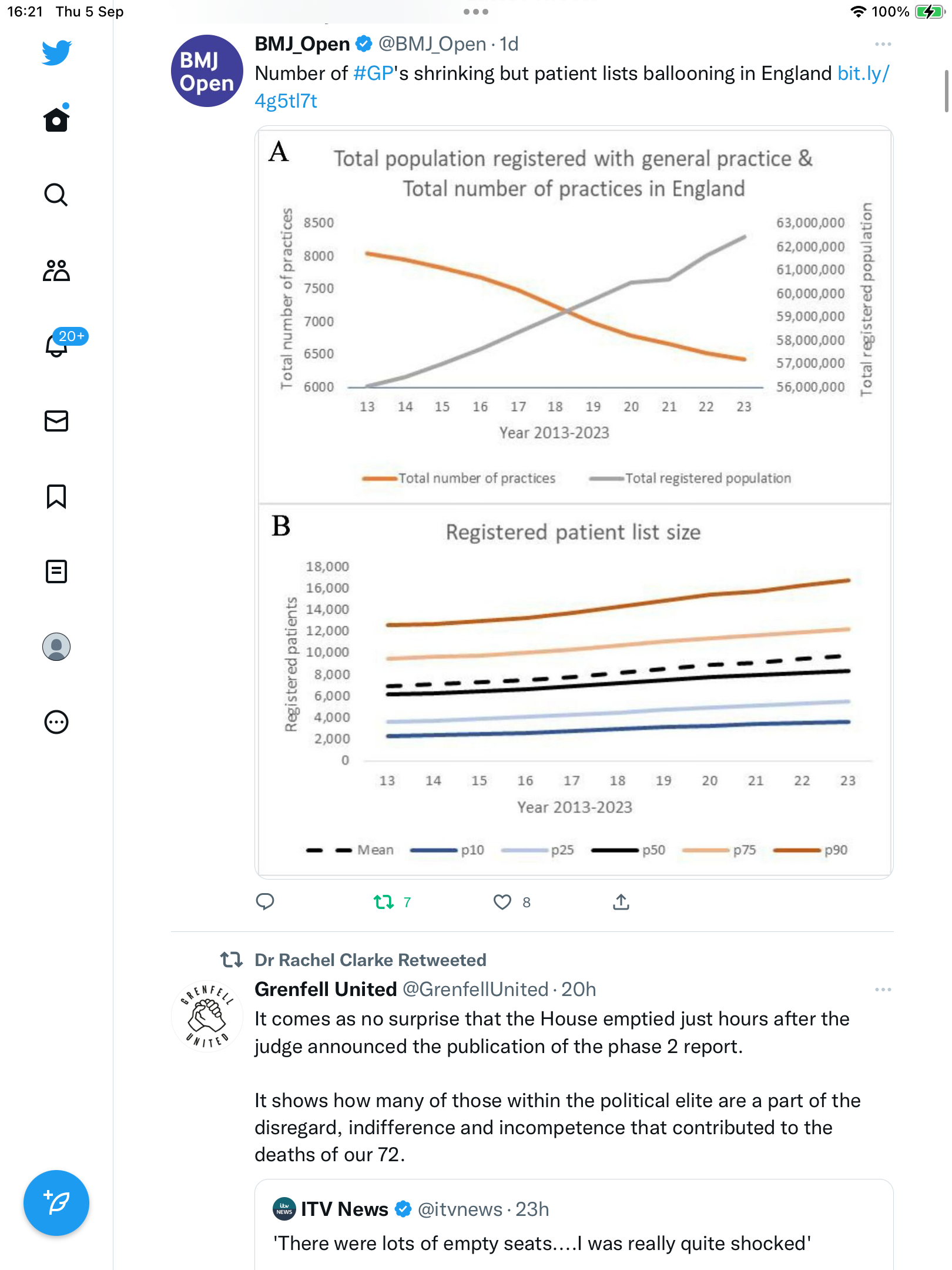Screen dimensions: 952x1270
Task: Open the Search magnifier in sidebar
Action: (x=56, y=195)
